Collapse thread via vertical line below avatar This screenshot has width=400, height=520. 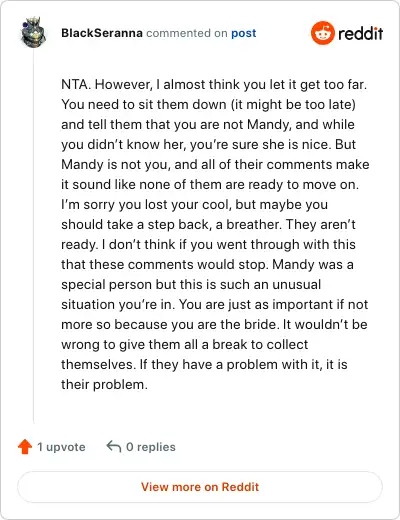point(34,237)
